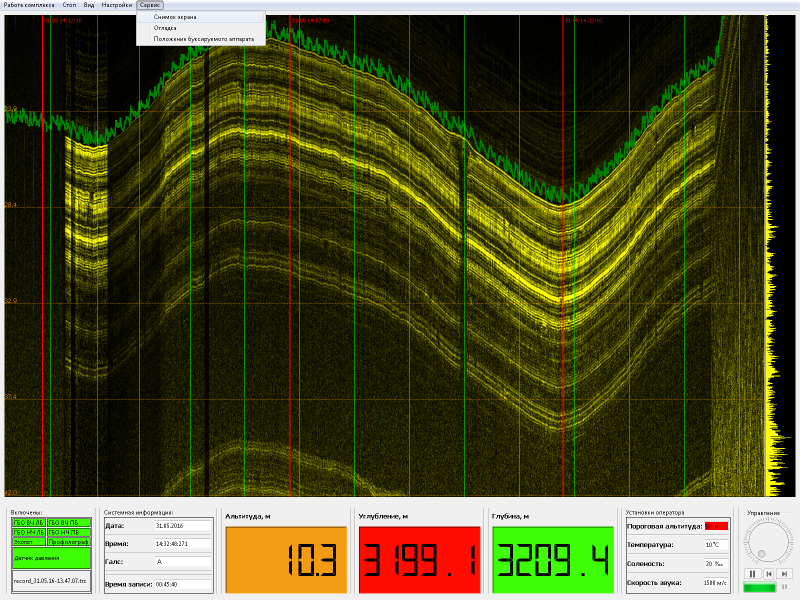Click the Датчик давления indicator
This screenshot has height=600, width=800.
point(52,558)
